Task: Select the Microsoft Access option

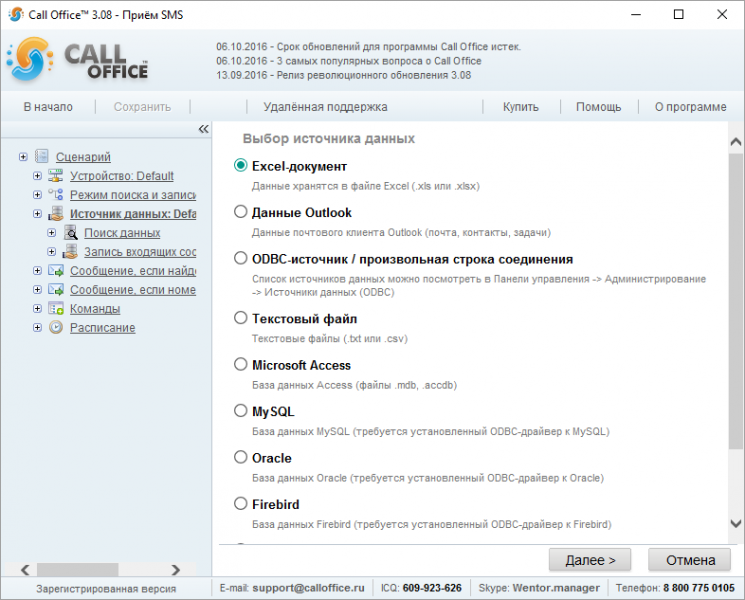Action: 240,364
